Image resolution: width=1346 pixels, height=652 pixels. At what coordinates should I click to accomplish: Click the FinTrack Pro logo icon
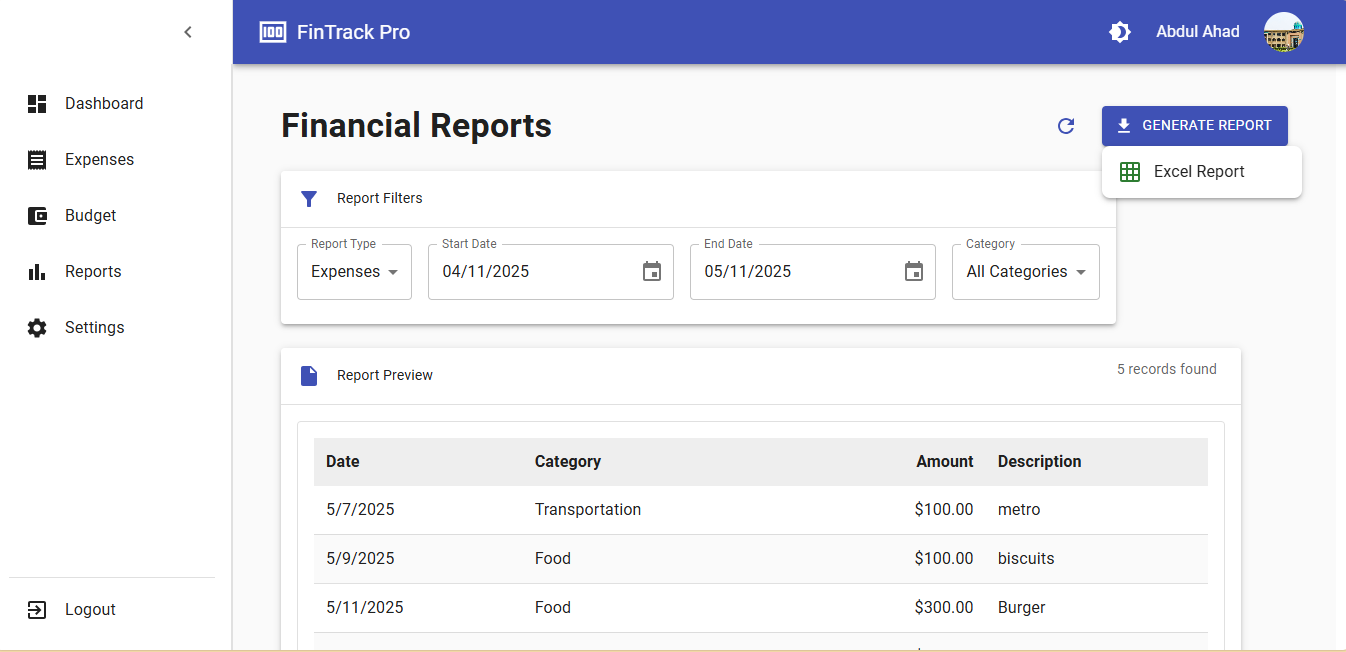[273, 32]
